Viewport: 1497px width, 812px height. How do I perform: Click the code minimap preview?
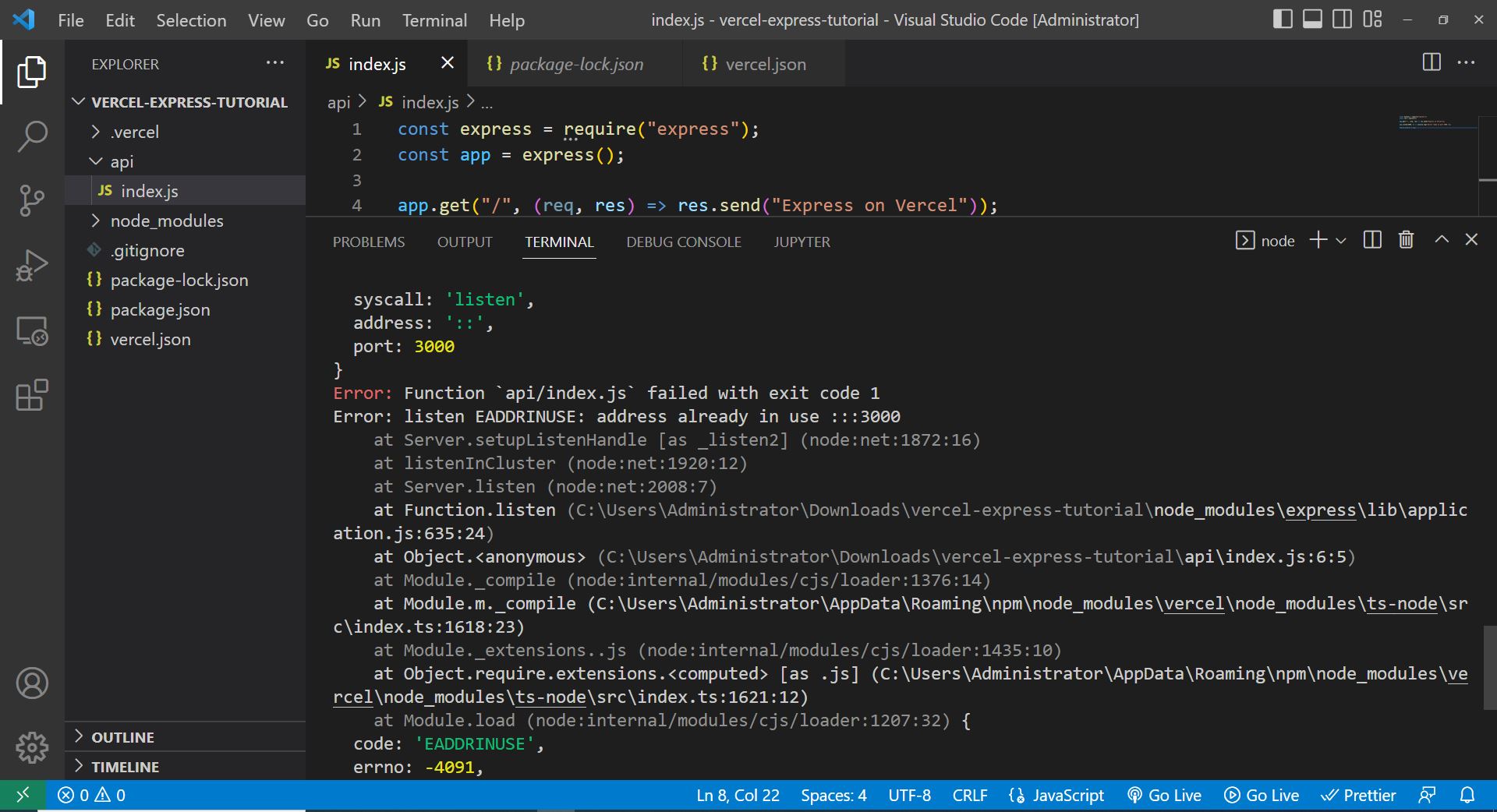click(x=1438, y=122)
